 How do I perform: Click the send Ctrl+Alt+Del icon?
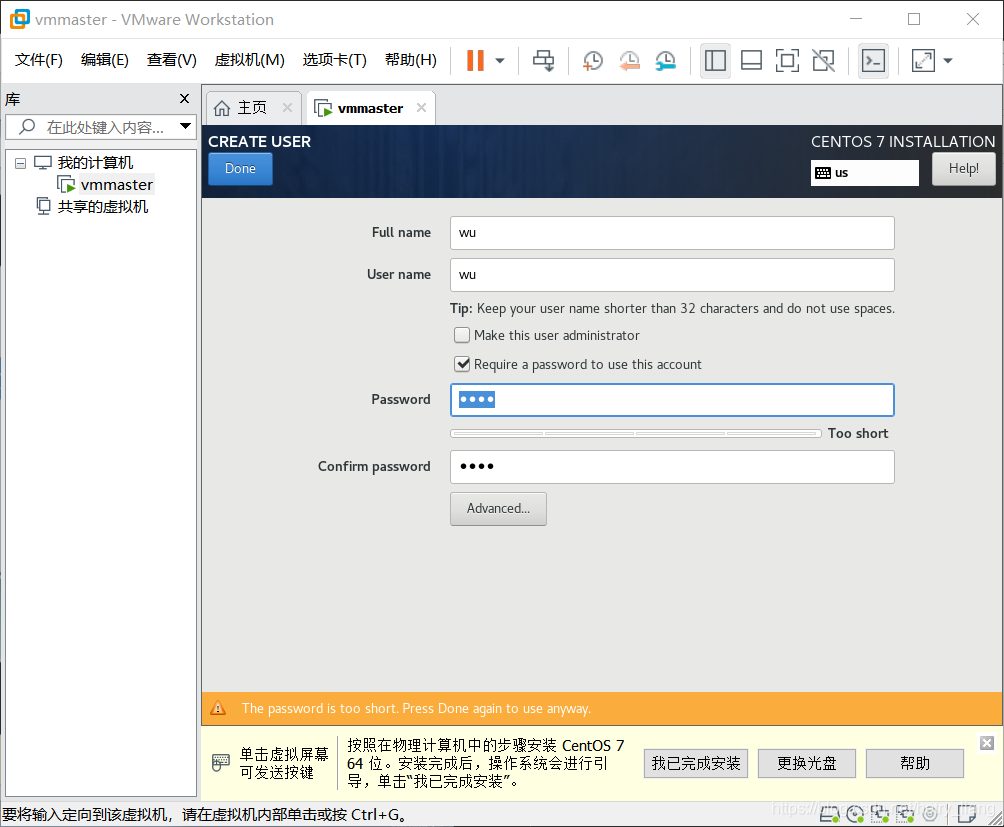(544, 61)
